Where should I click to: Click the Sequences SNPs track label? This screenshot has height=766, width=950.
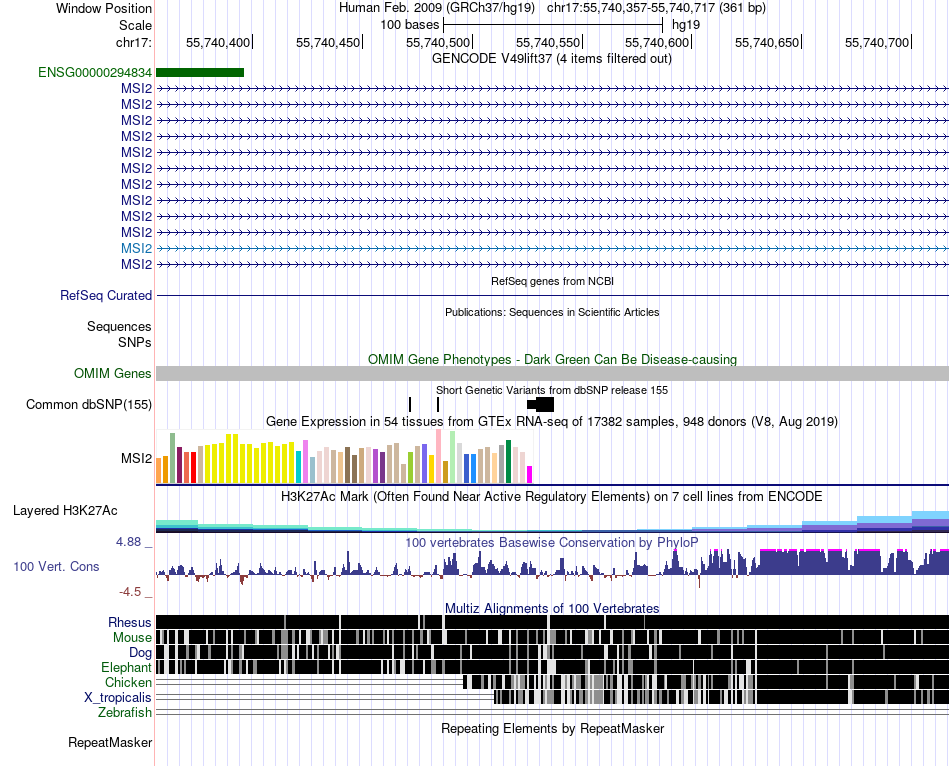[x=119, y=335]
